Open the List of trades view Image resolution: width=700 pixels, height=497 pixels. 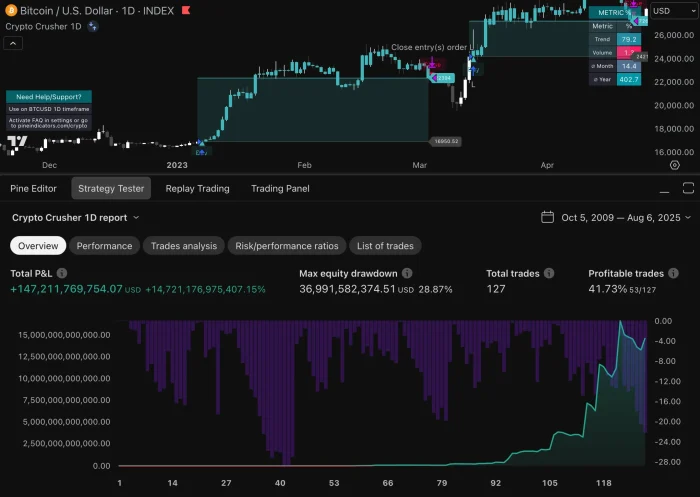pos(385,245)
